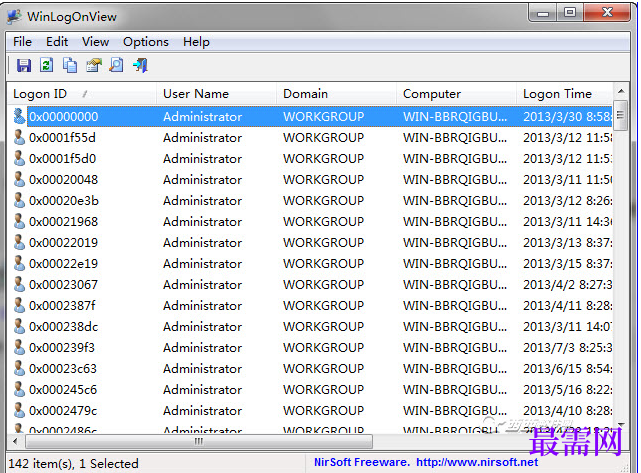The height and width of the screenshot is (473, 641).
Task: Select Logon ID 0x000238dc
Action: 63,327
